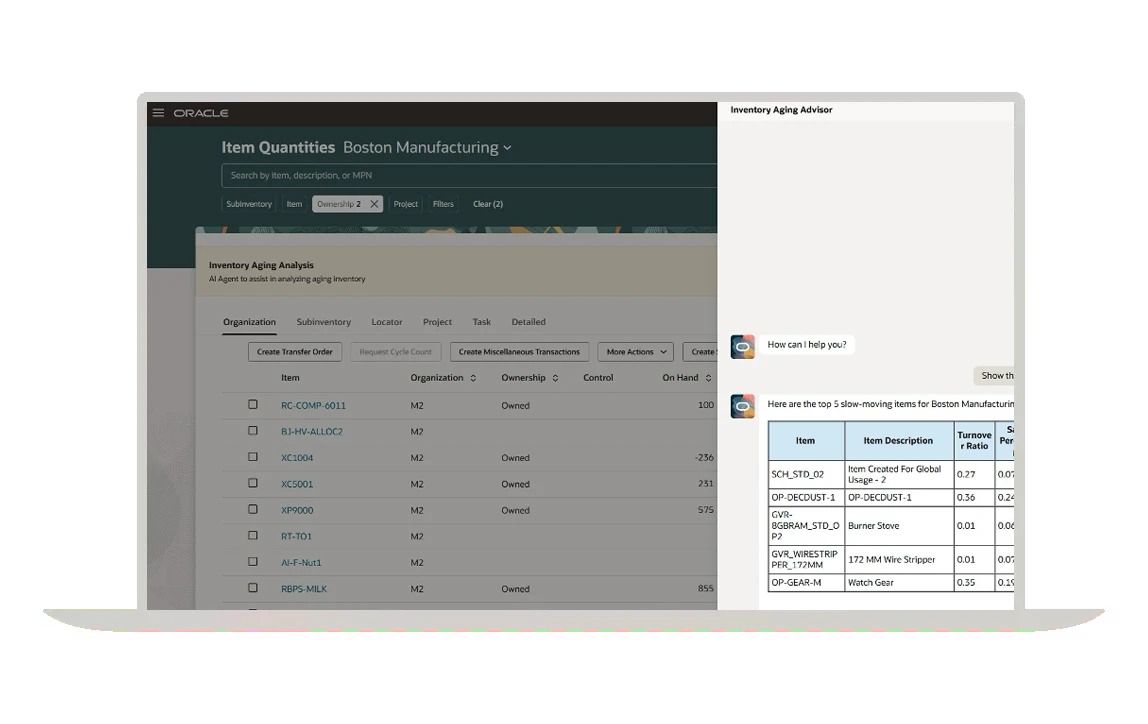The image size is (1148, 724).
Task: Focus the item search field
Action: [470, 176]
